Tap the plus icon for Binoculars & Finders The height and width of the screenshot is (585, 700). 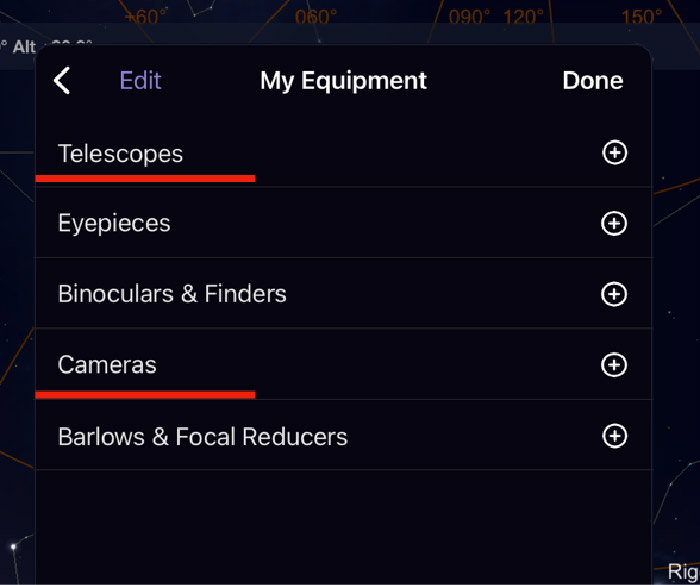[x=614, y=294]
